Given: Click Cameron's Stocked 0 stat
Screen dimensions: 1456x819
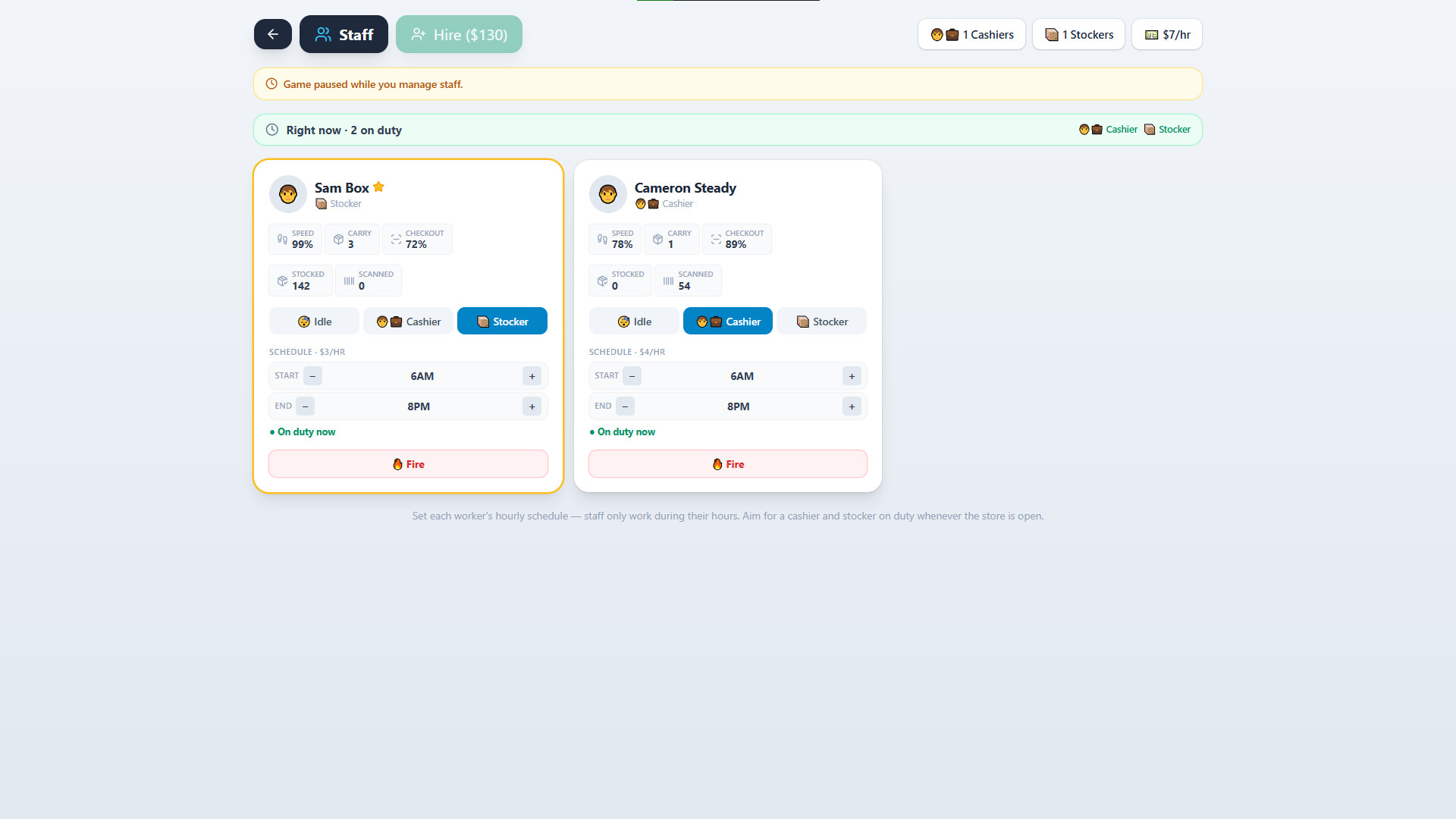Looking at the screenshot, I should pyautogui.click(x=620, y=281).
